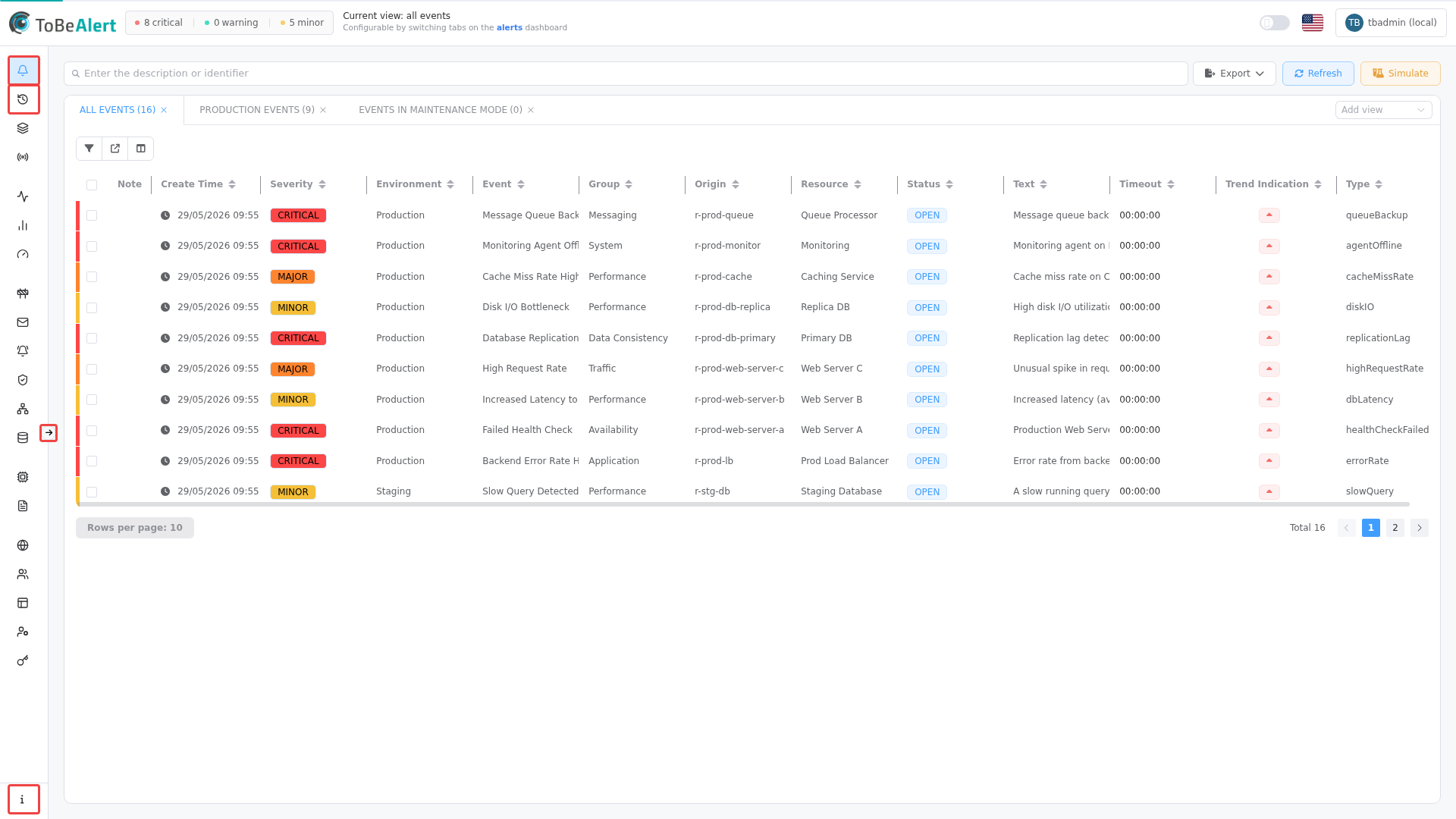This screenshot has height=819, width=1456.
Task: Check the select-all header checkbox
Action: [x=92, y=185]
